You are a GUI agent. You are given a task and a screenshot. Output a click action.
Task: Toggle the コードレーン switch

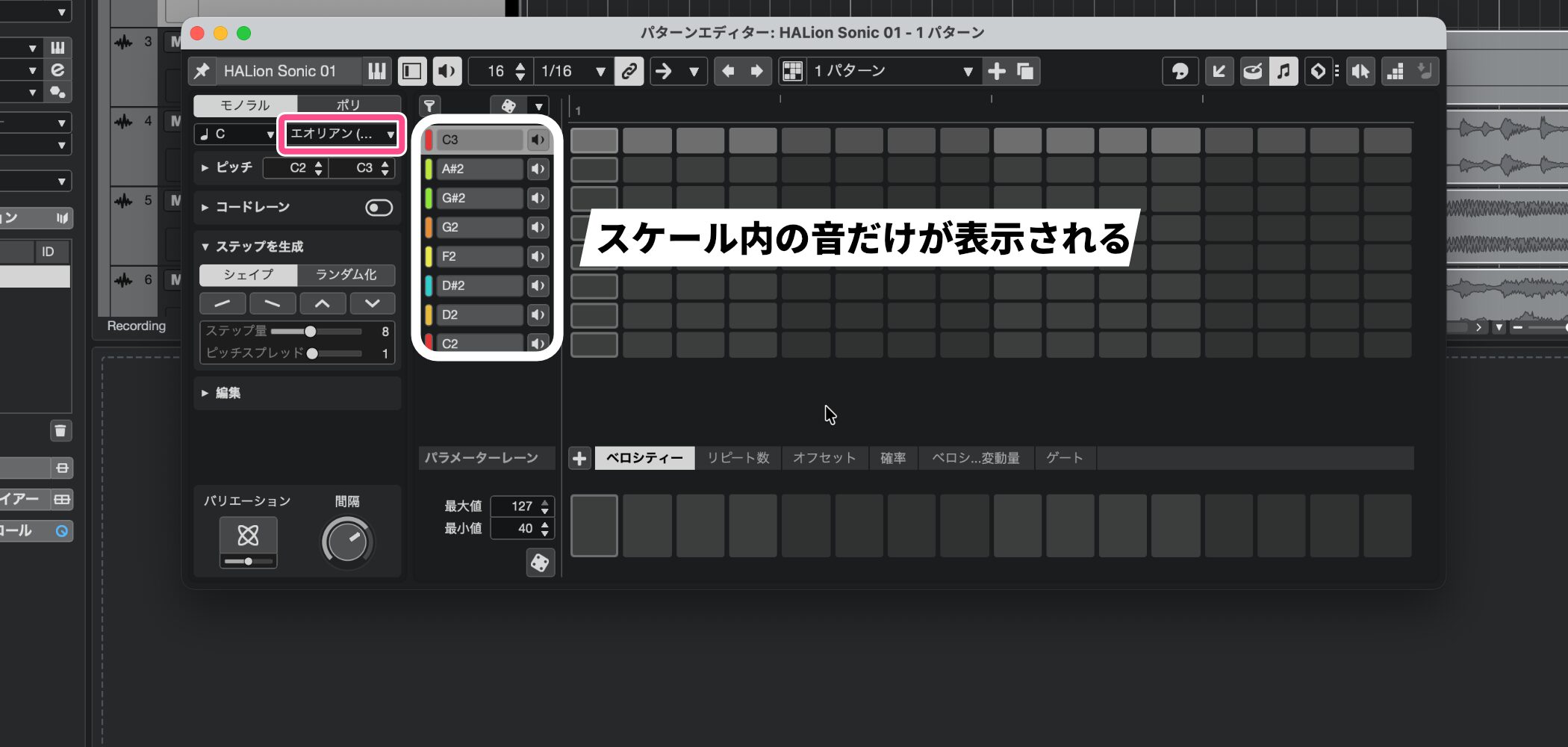click(x=379, y=207)
